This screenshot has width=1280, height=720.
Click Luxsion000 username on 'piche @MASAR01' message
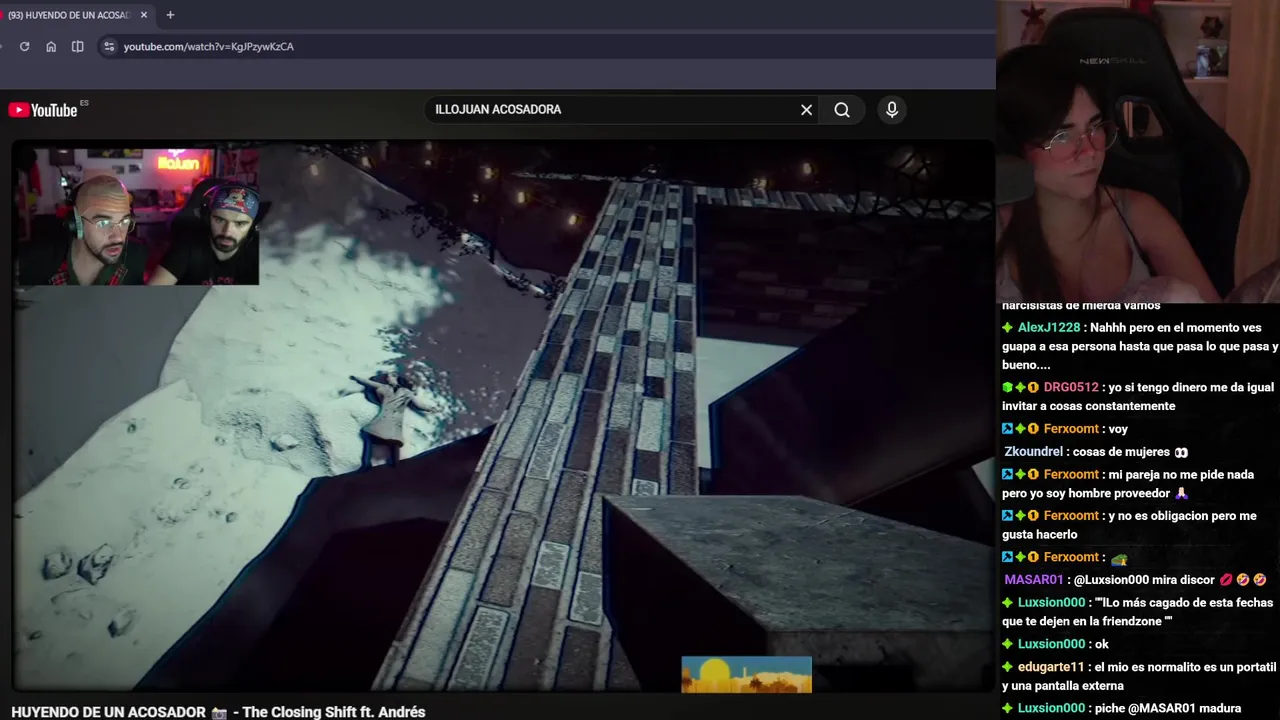1051,707
